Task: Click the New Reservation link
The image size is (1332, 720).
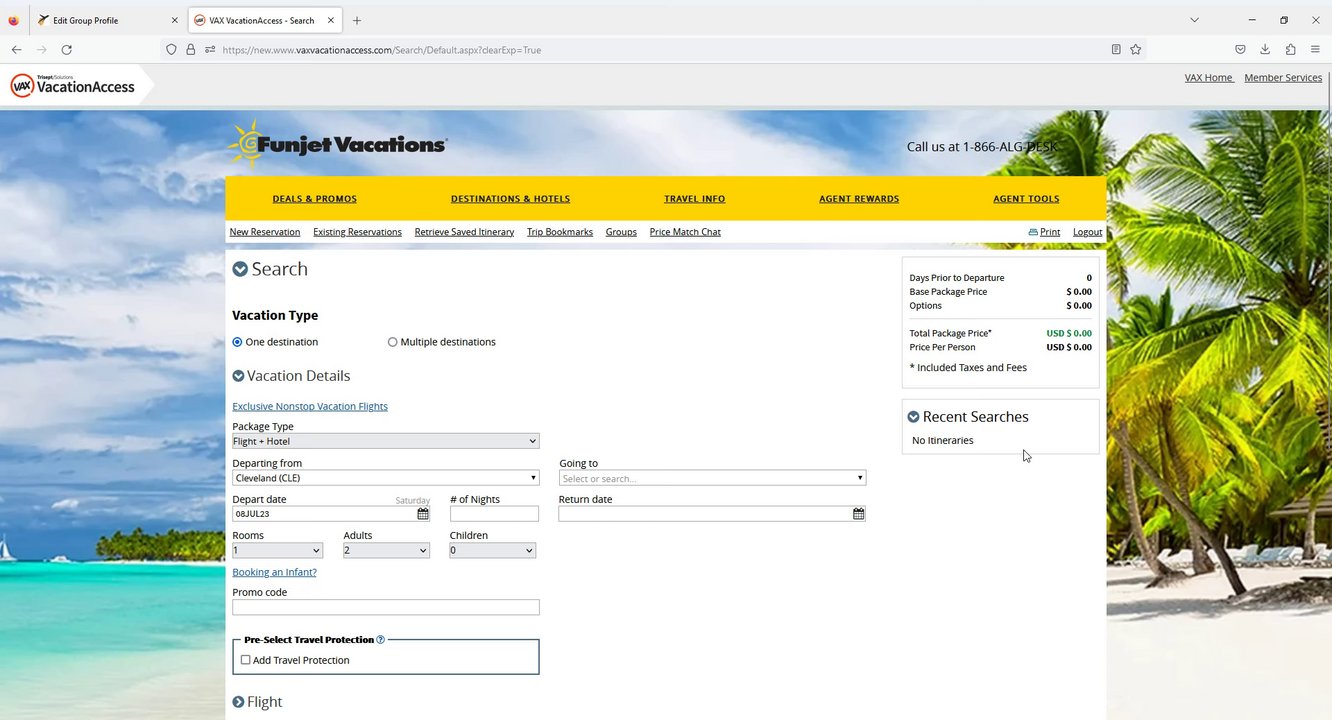Action: [265, 232]
